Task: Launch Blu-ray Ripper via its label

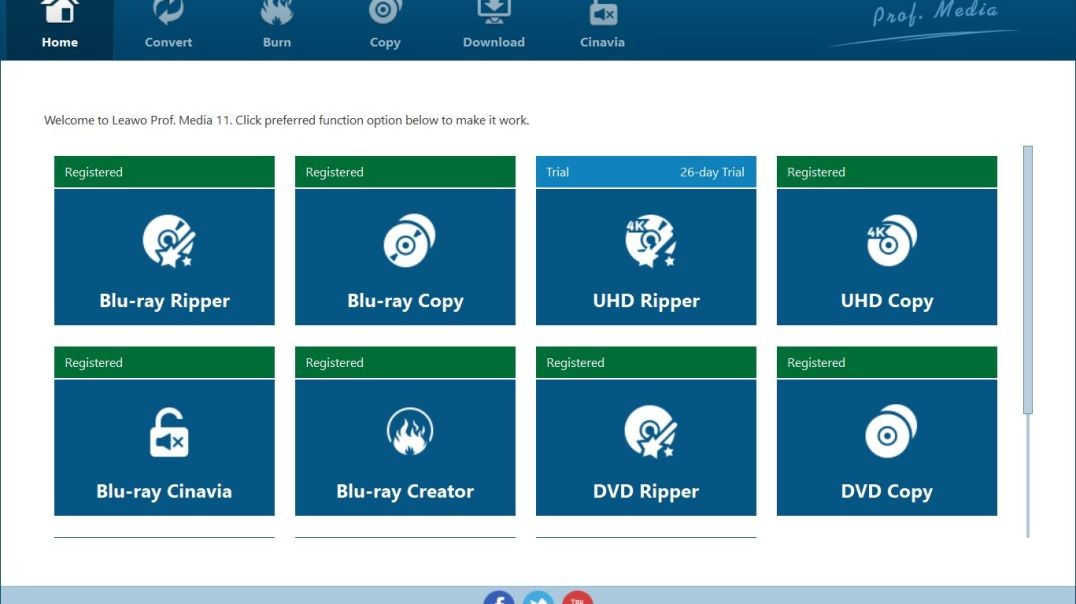Action: [165, 301]
